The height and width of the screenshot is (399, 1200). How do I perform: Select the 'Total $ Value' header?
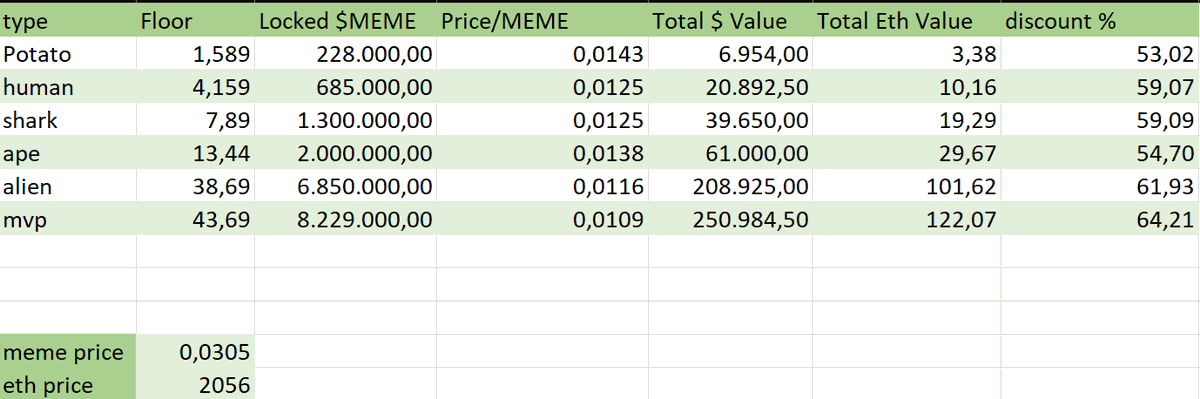pyautogui.click(x=730, y=21)
